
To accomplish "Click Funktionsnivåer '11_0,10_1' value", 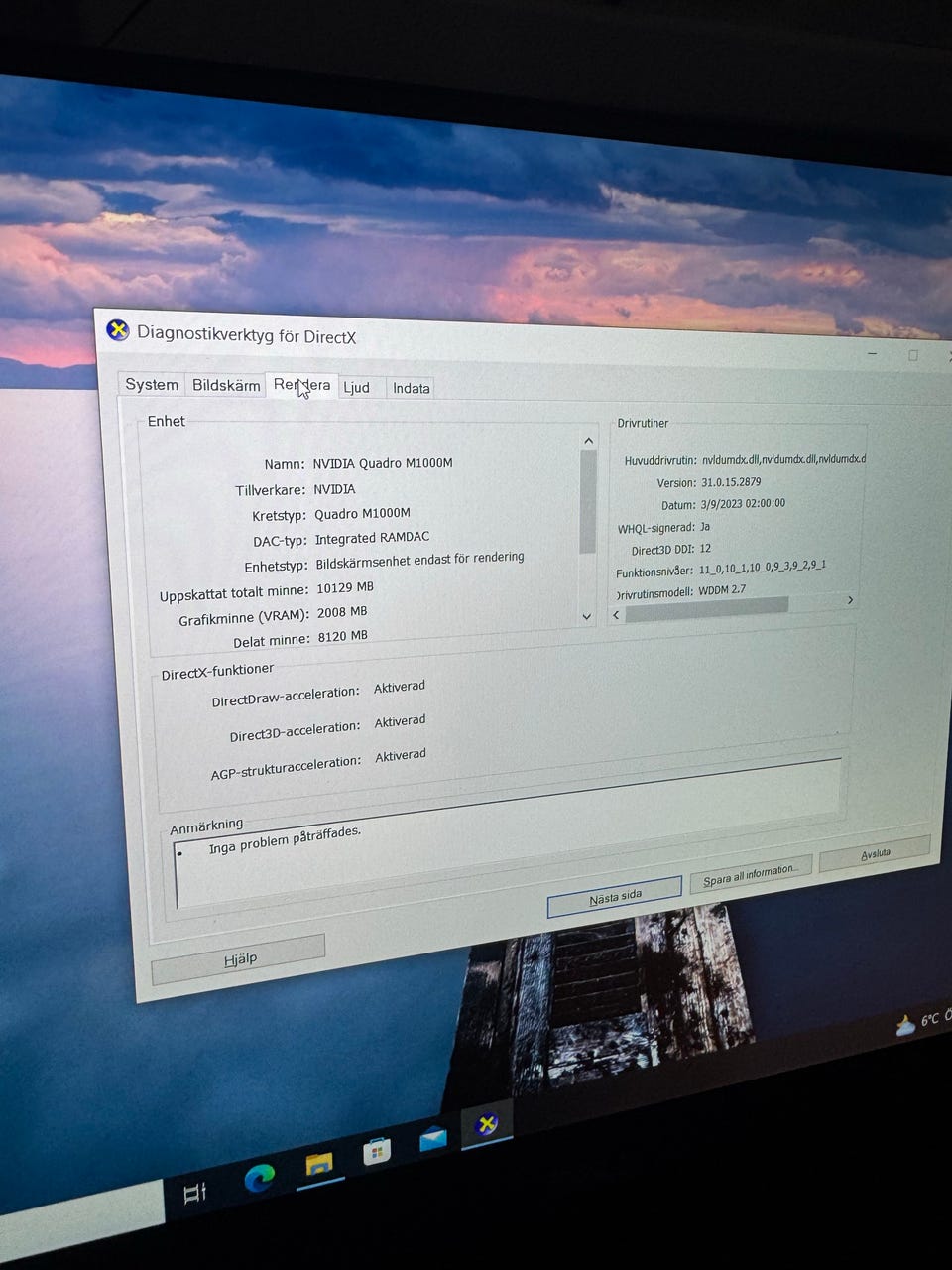I will coord(762,568).
